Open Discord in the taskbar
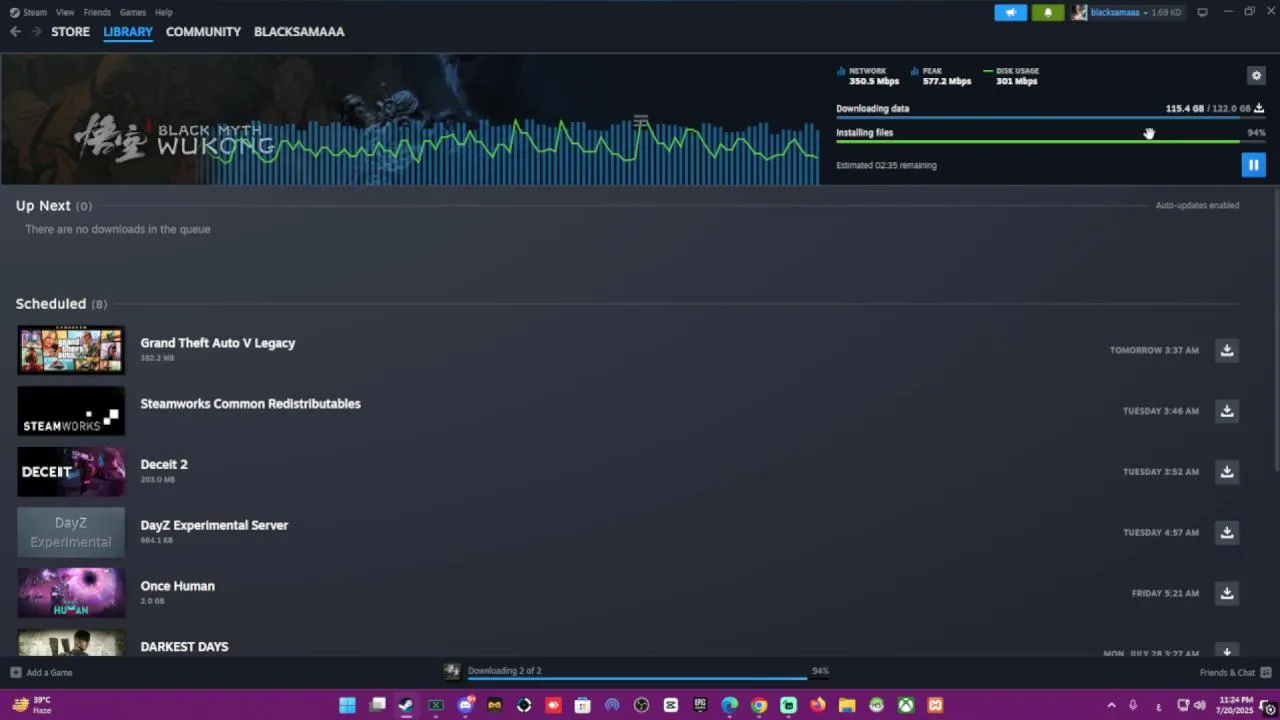1280x720 pixels. click(x=465, y=705)
